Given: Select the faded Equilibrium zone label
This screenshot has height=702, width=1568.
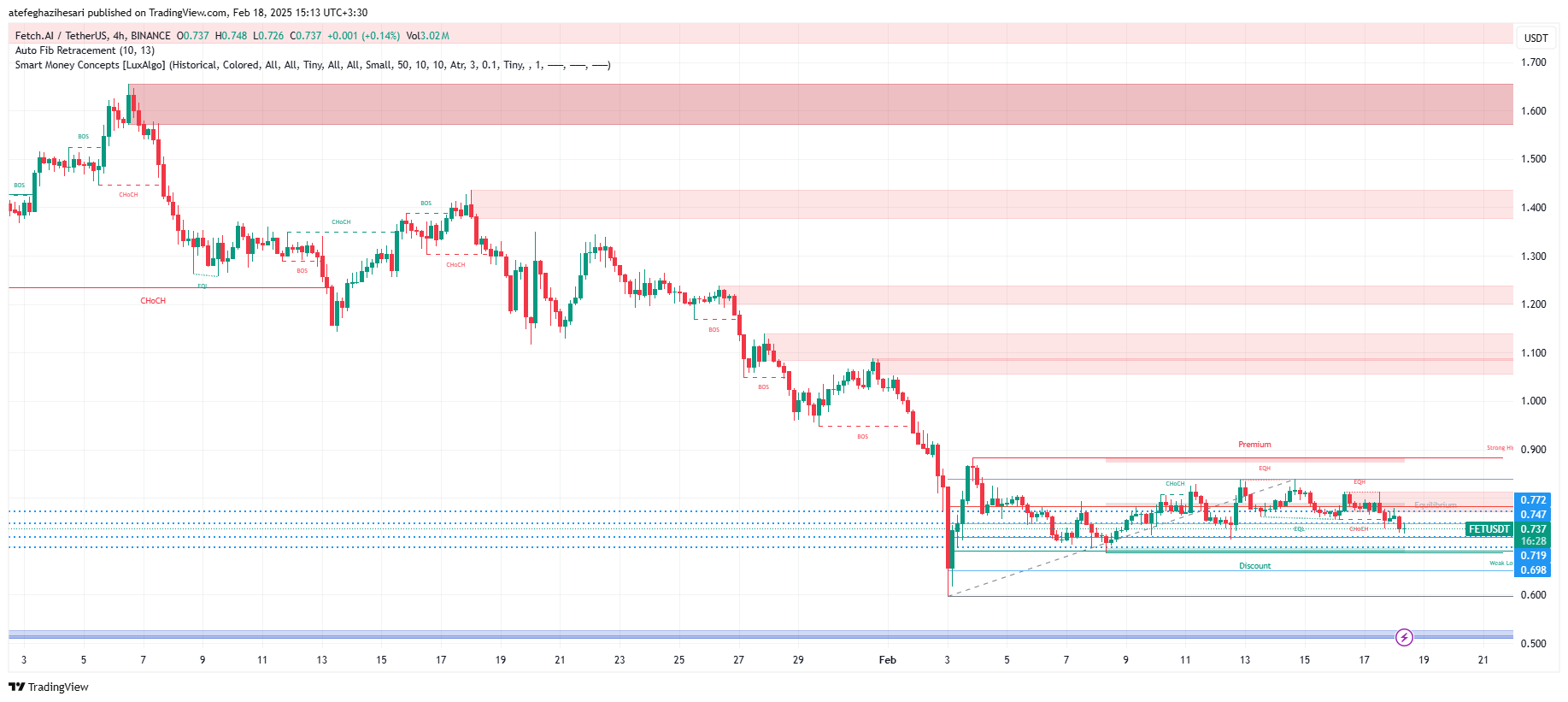Looking at the screenshot, I should pyautogui.click(x=1436, y=505).
